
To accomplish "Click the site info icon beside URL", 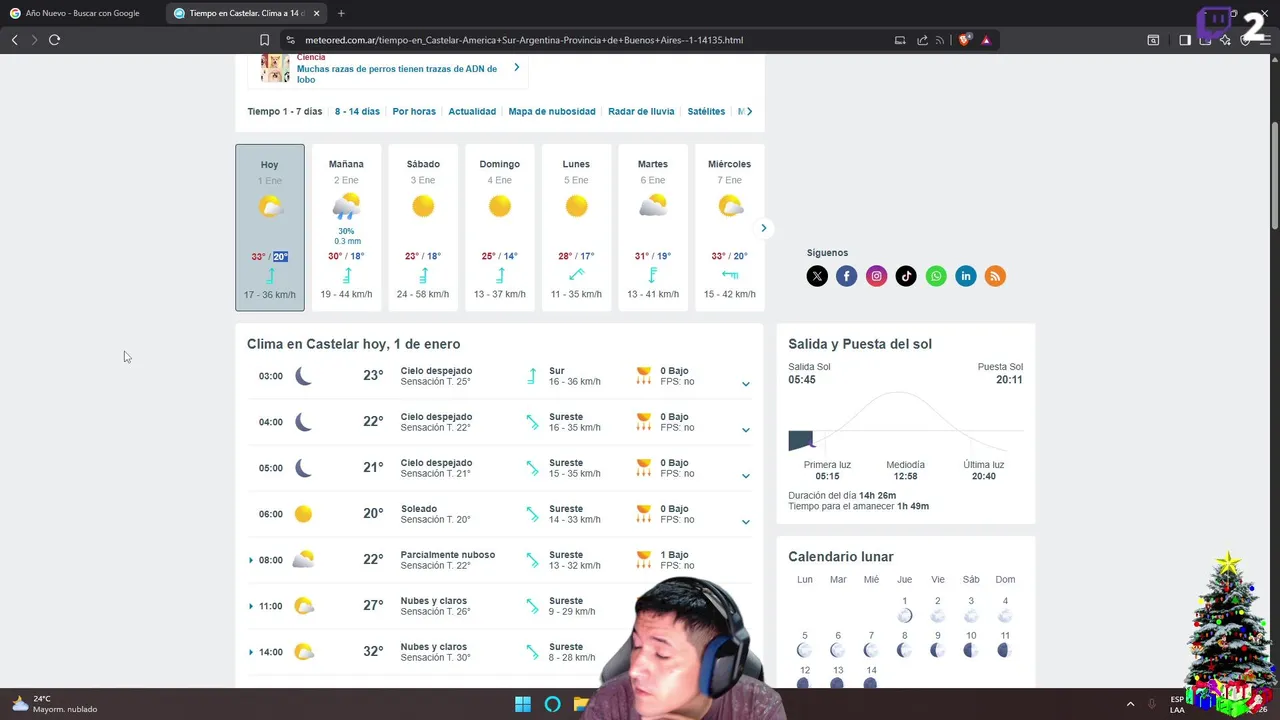I will click(x=290, y=40).
